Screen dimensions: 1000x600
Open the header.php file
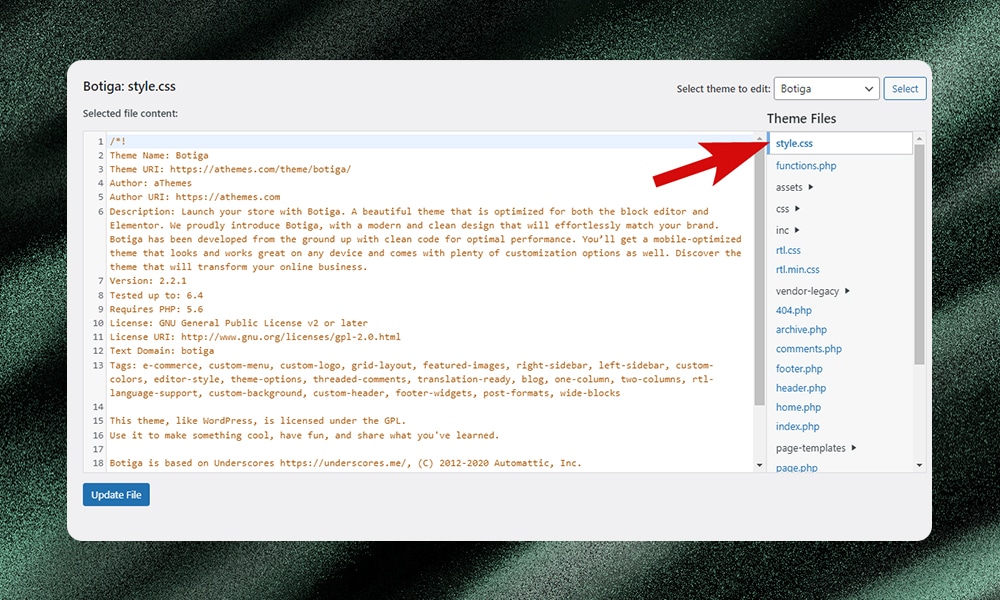coord(801,388)
